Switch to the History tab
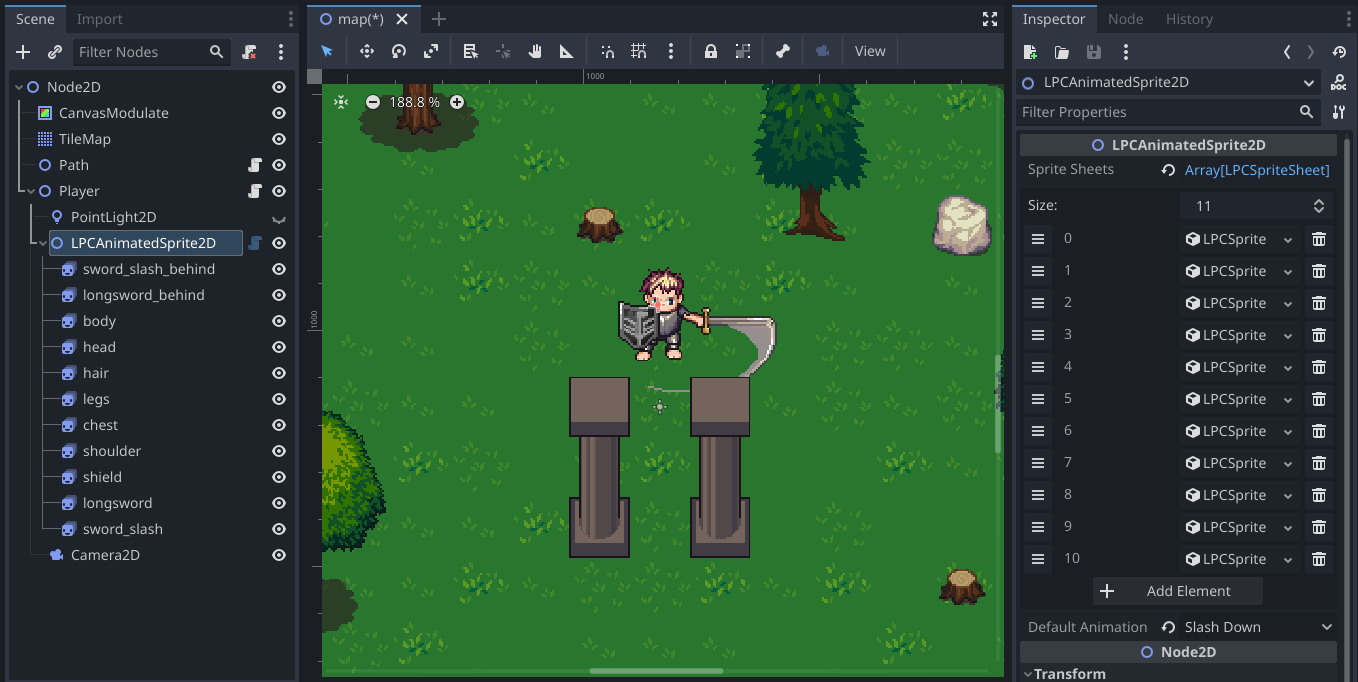Viewport: 1358px width, 682px height. point(1189,19)
